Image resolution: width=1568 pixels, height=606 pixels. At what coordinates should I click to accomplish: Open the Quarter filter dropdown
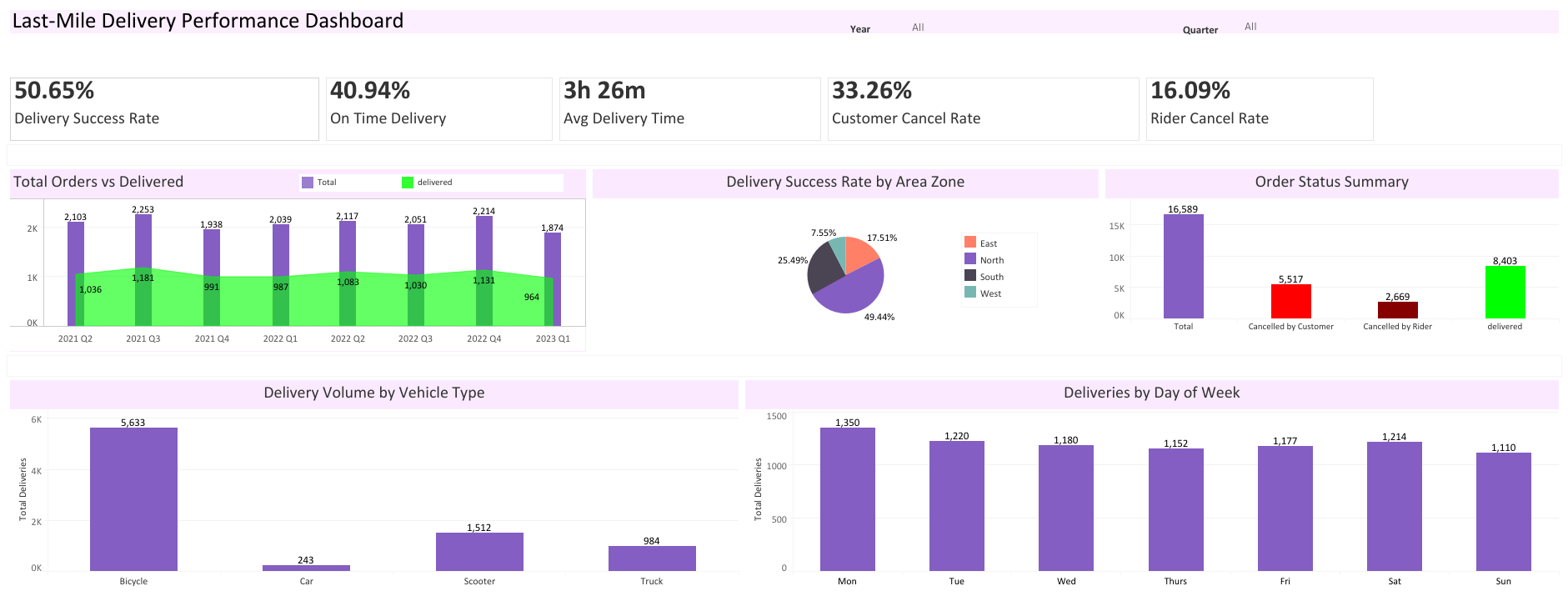point(1250,27)
